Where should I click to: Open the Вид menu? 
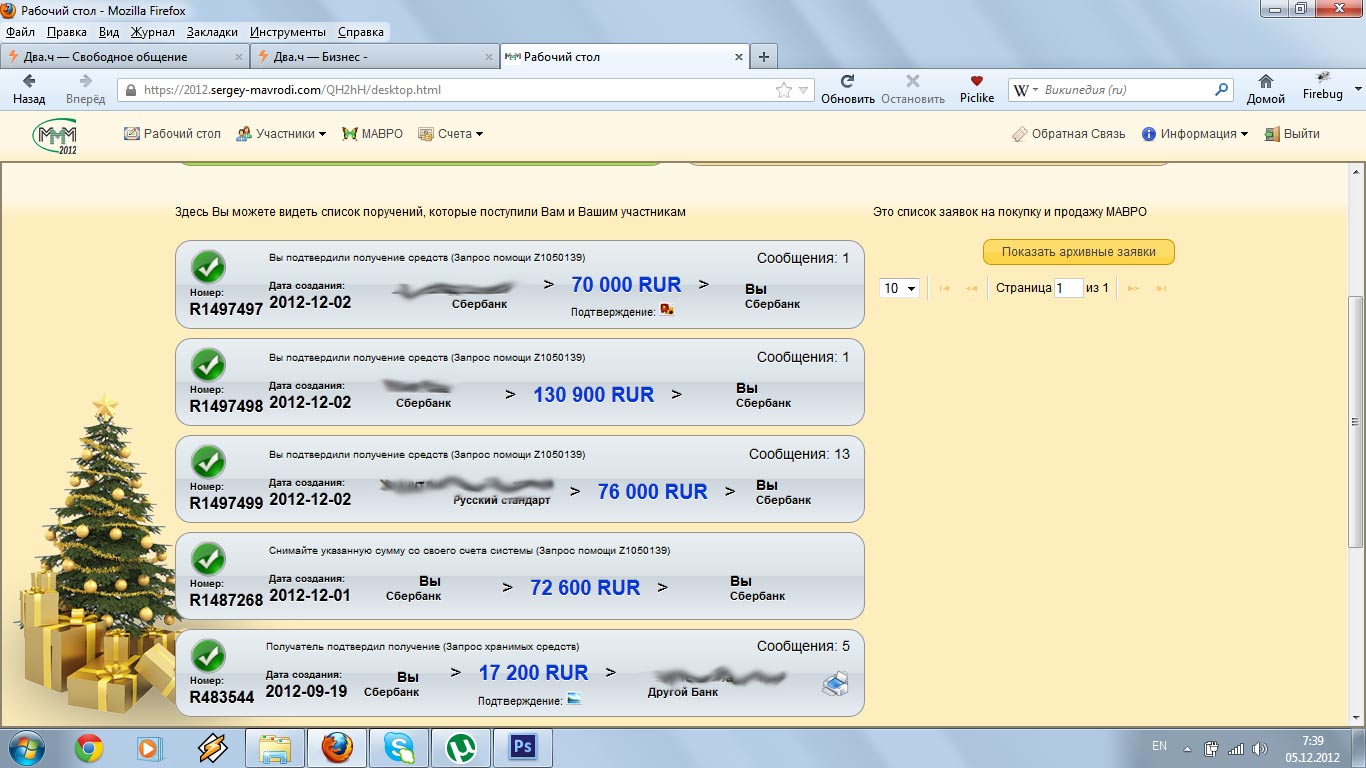pyautogui.click(x=109, y=32)
